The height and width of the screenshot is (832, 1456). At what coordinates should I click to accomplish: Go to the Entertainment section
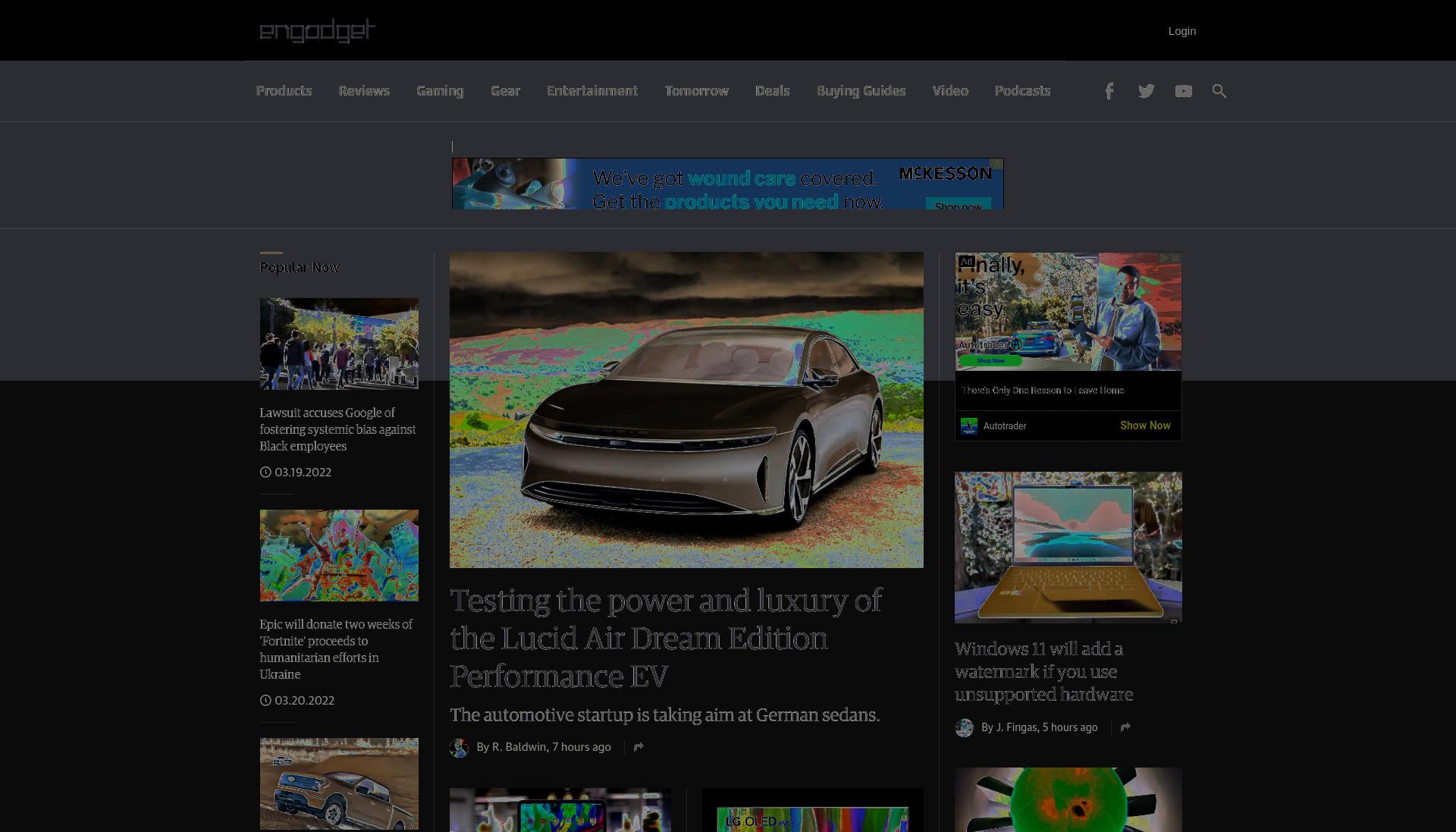click(x=592, y=91)
